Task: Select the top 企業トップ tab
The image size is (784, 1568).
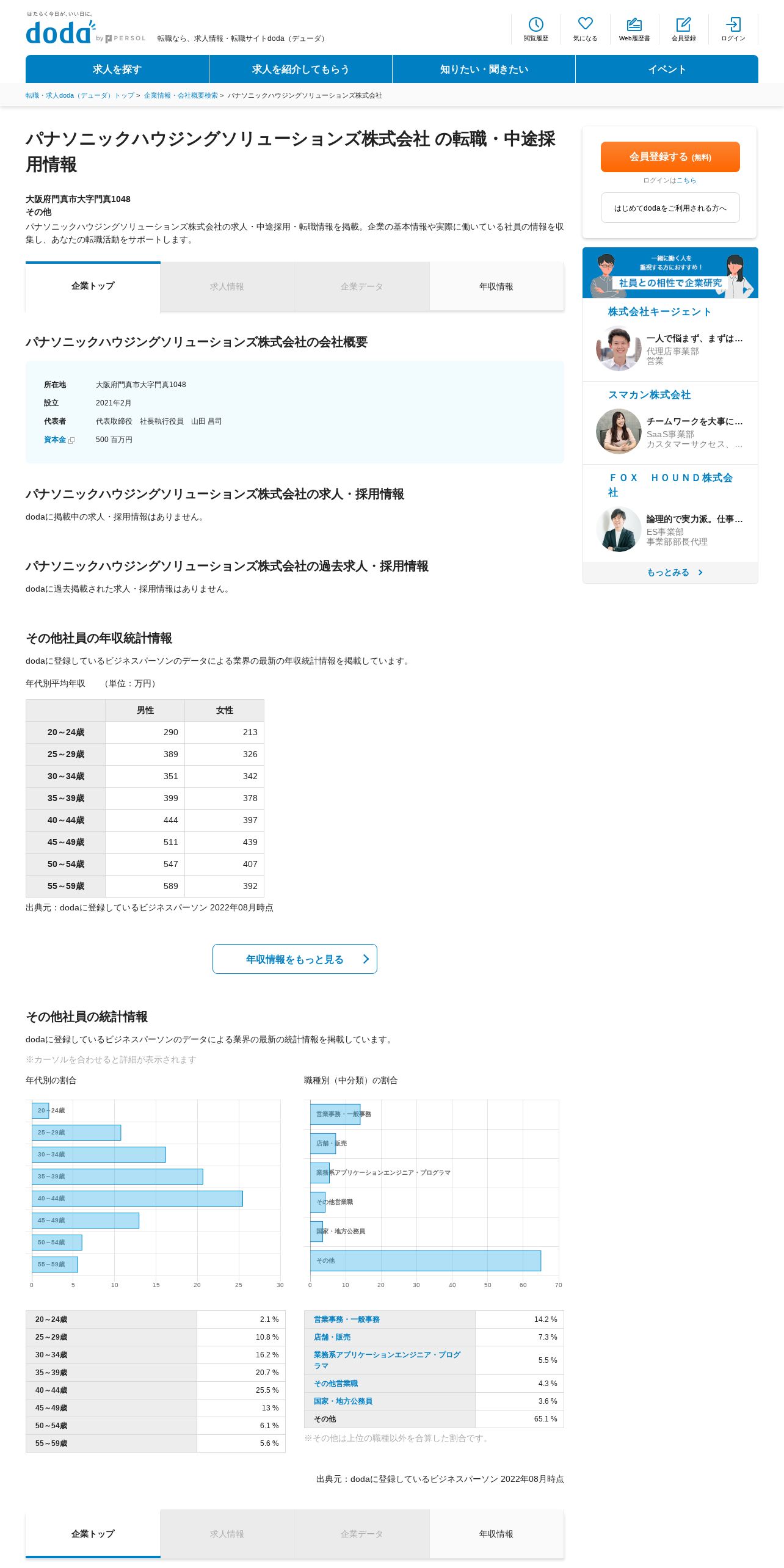Action: 93,286
